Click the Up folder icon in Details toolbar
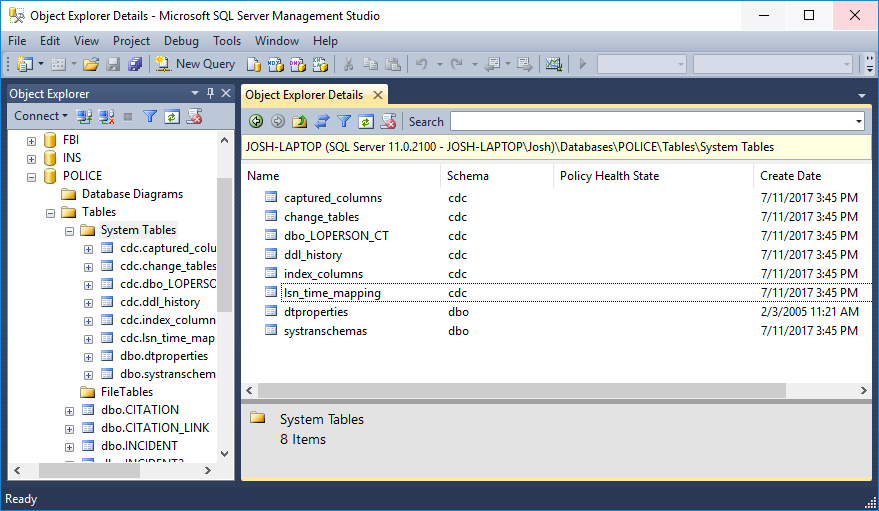 pos(300,121)
